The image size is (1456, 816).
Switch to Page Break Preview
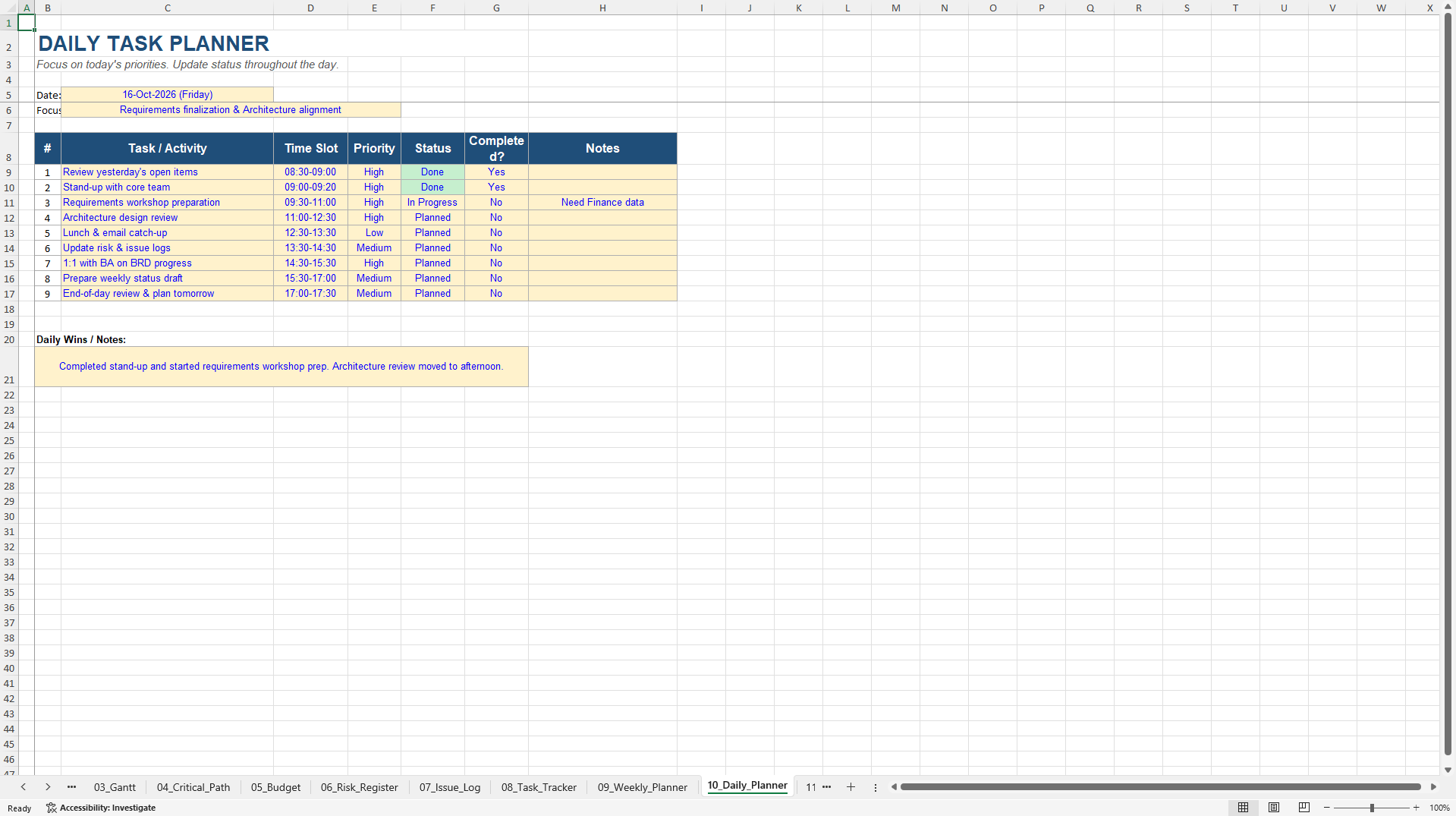1304,808
